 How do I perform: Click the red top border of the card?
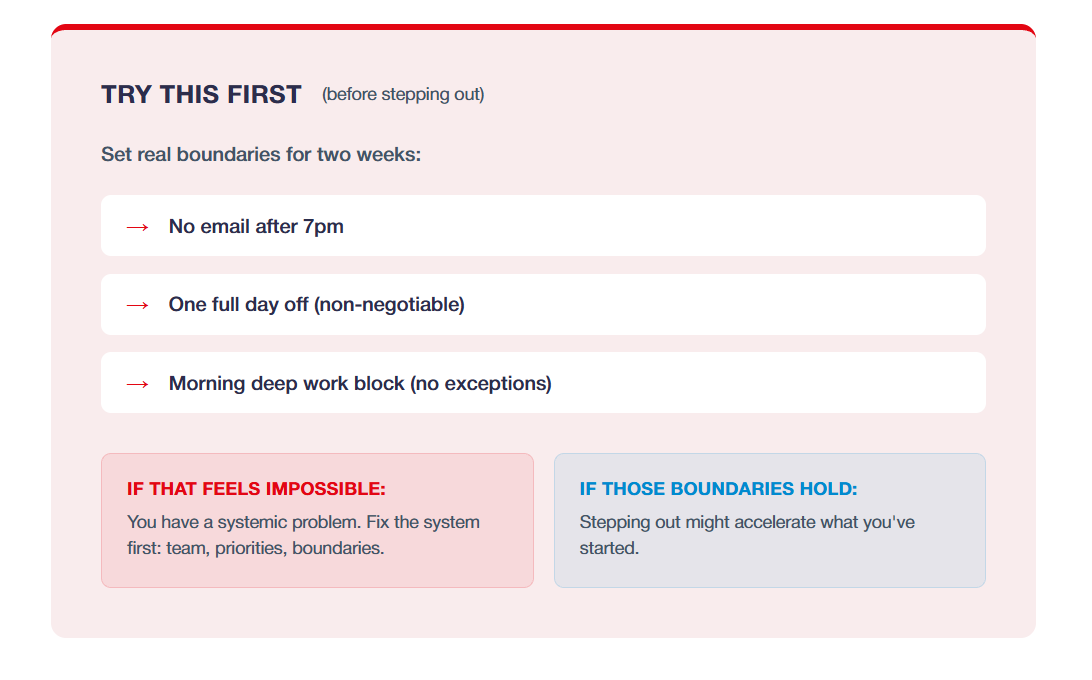pos(543,27)
